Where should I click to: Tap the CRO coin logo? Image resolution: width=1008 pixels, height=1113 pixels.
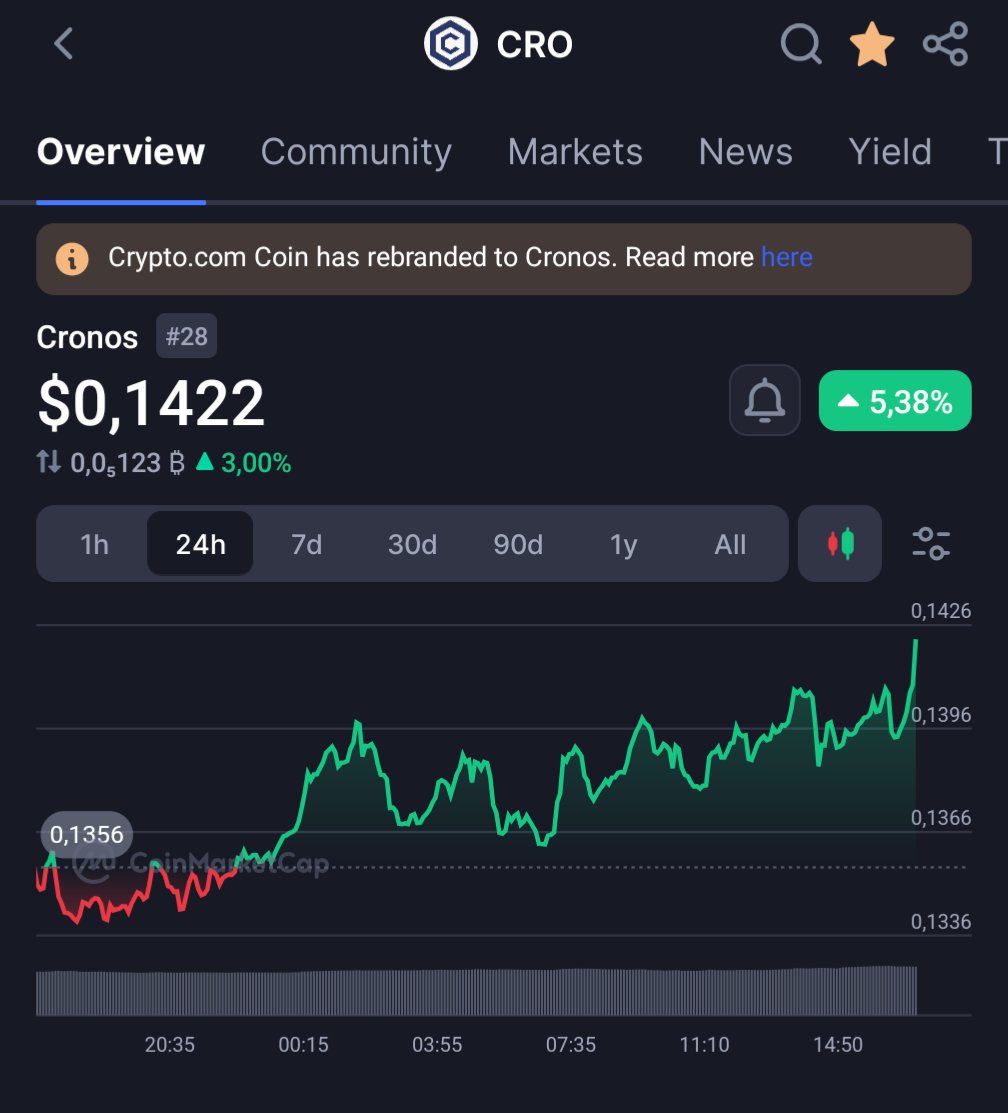coord(451,44)
